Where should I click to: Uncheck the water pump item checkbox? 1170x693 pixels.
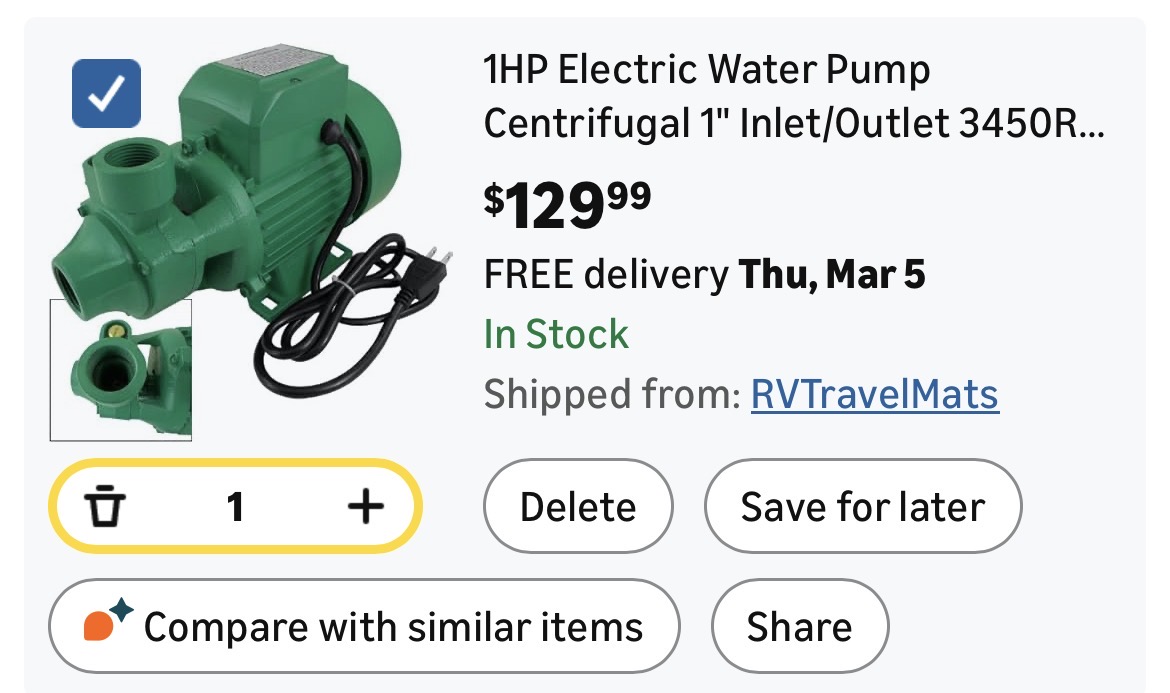point(106,94)
